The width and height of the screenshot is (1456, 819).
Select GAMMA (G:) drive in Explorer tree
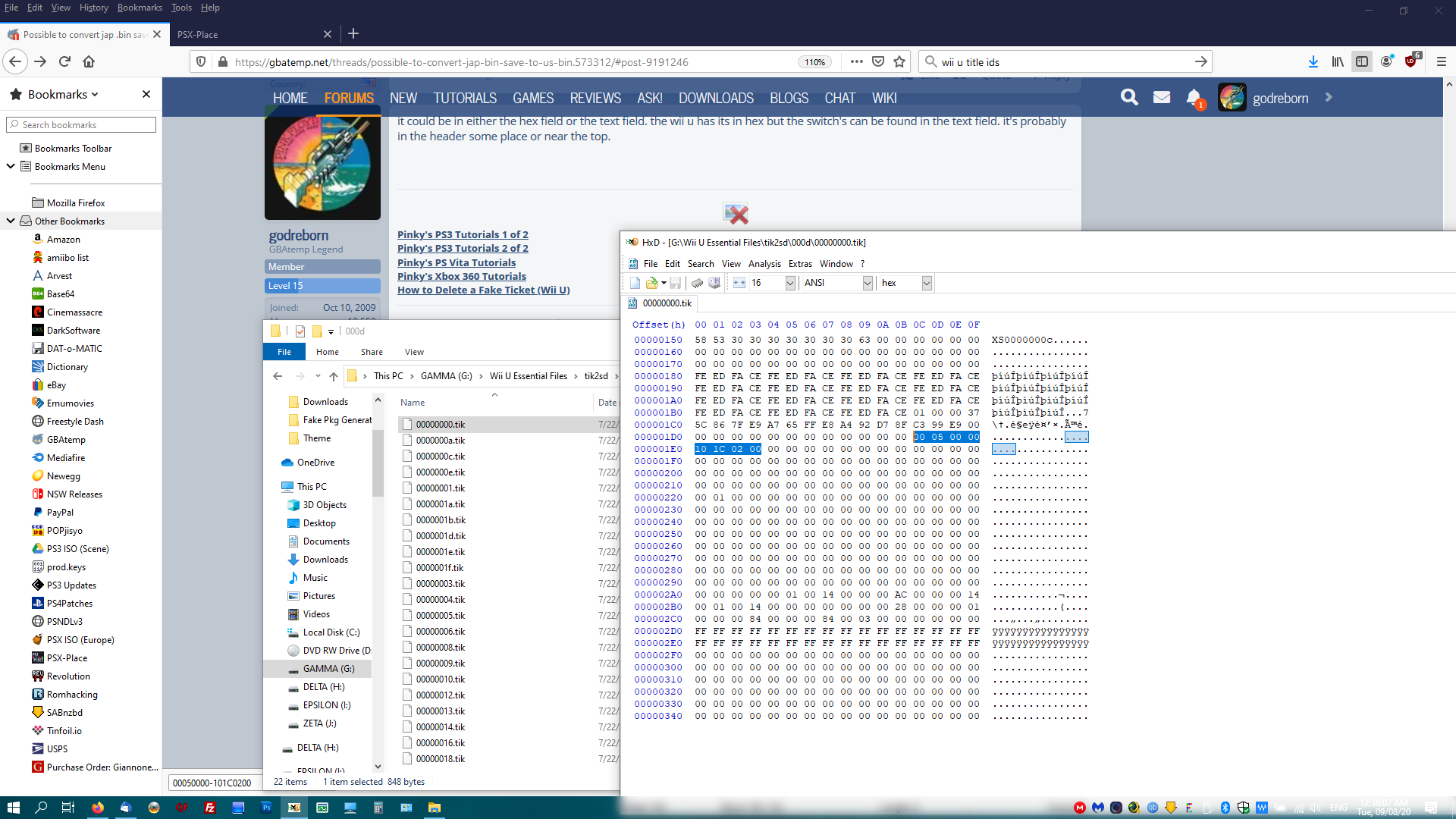(328, 669)
